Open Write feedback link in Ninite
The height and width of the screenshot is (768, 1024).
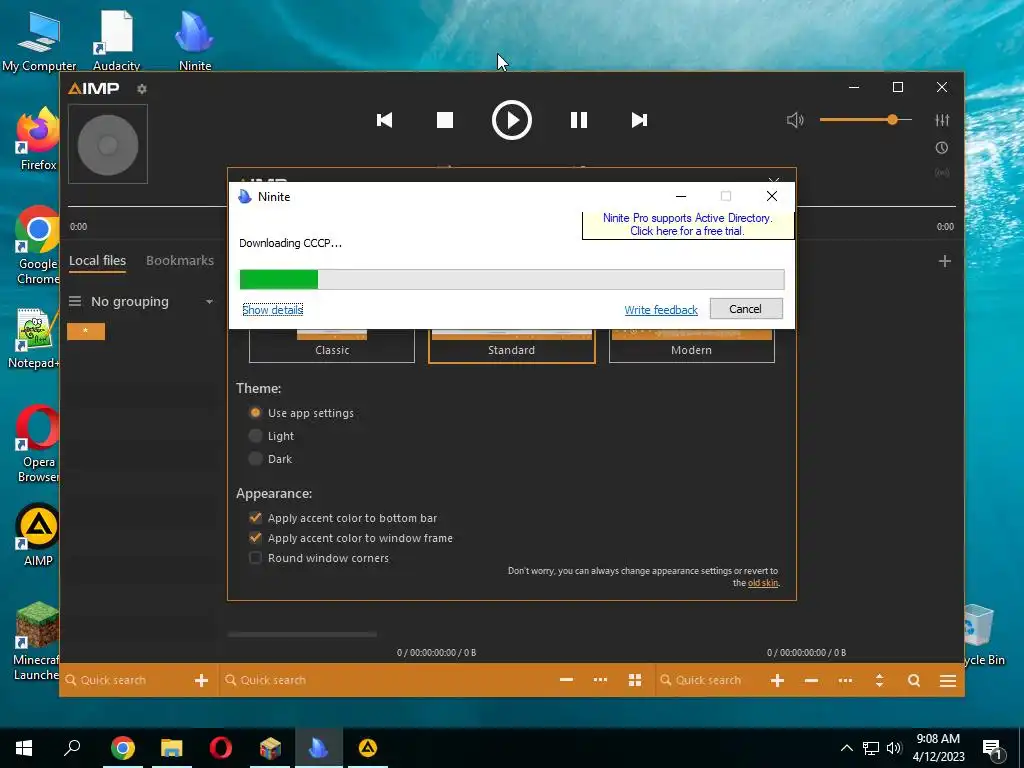pyautogui.click(x=661, y=310)
